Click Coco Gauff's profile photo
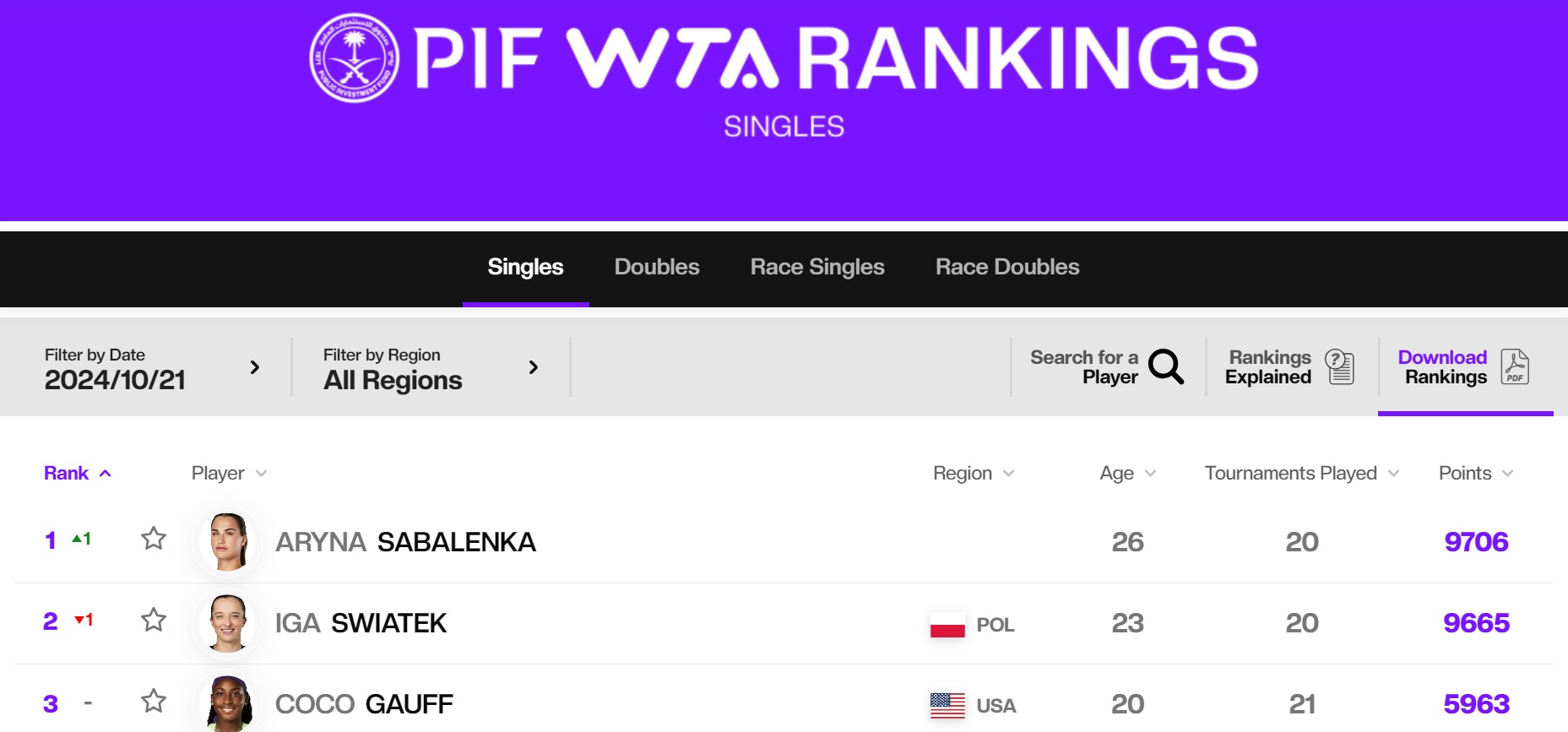This screenshot has height=732, width=1568. pos(228,702)
